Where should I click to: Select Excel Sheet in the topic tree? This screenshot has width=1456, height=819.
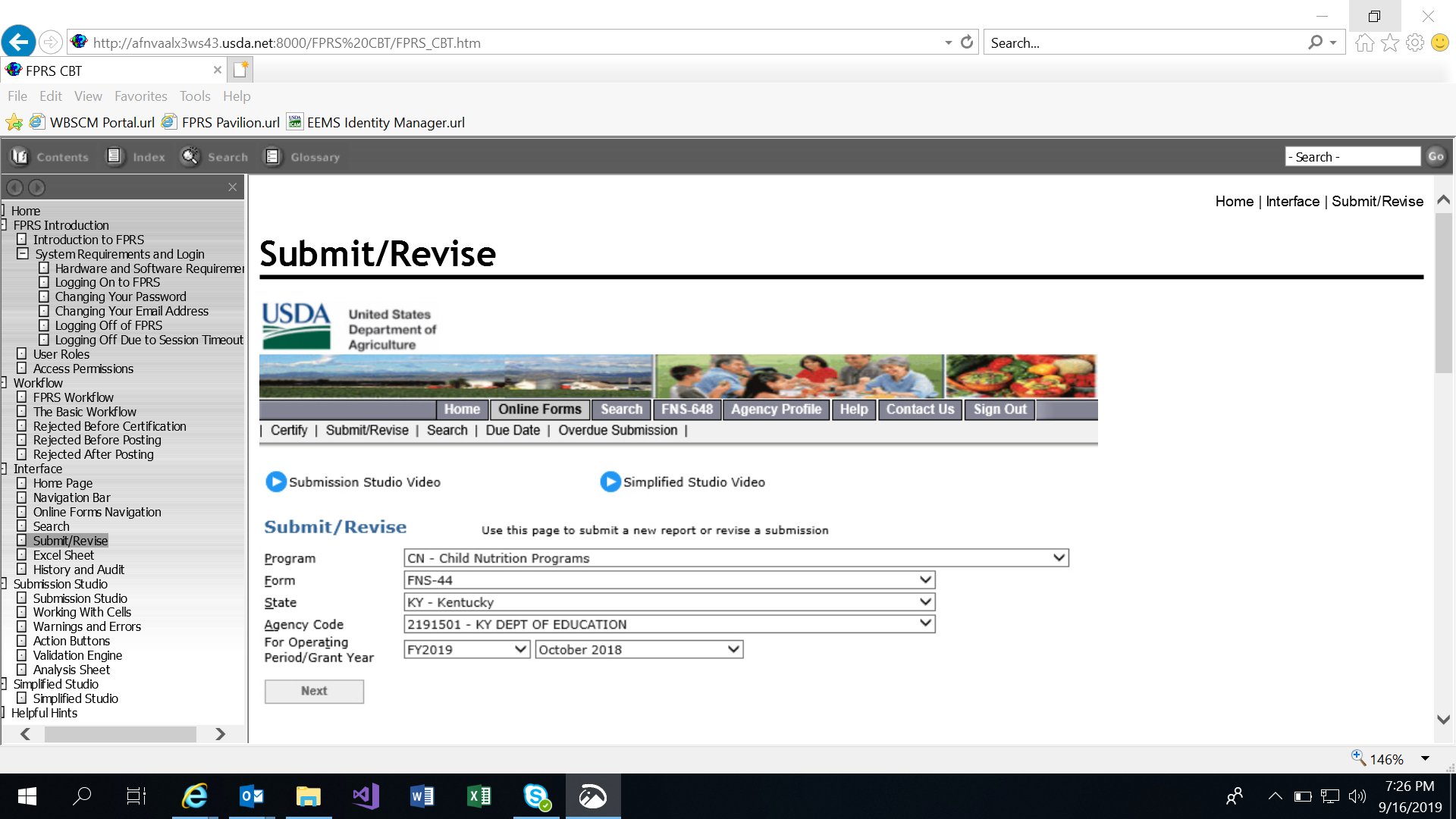[64, 555]
